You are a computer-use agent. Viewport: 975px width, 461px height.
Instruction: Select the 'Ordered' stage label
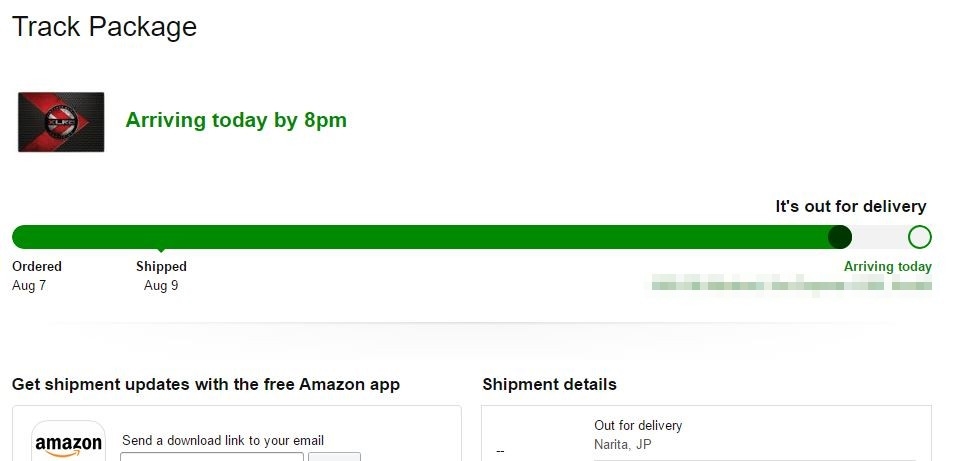(37, 267)
